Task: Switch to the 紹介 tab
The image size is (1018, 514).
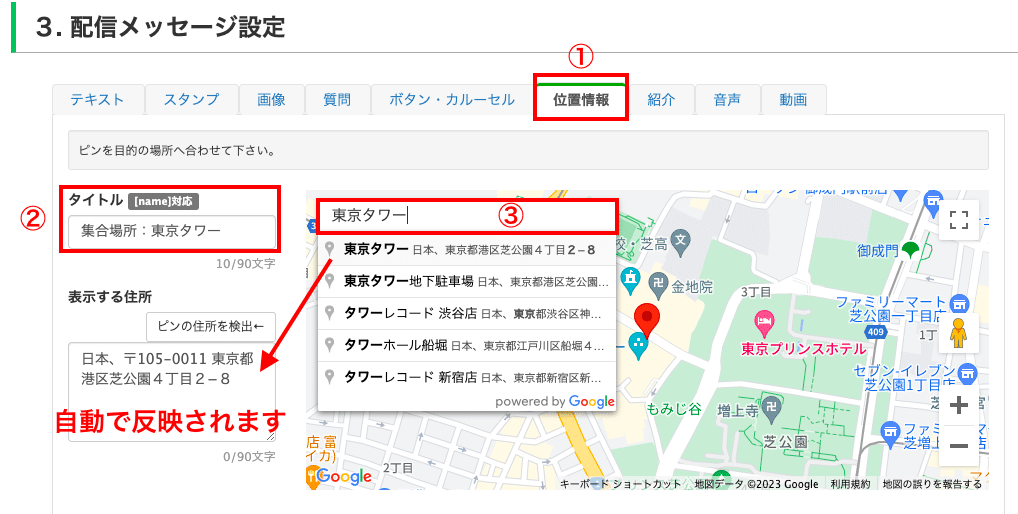Action: pyautogui.click(x=661, y=100)
